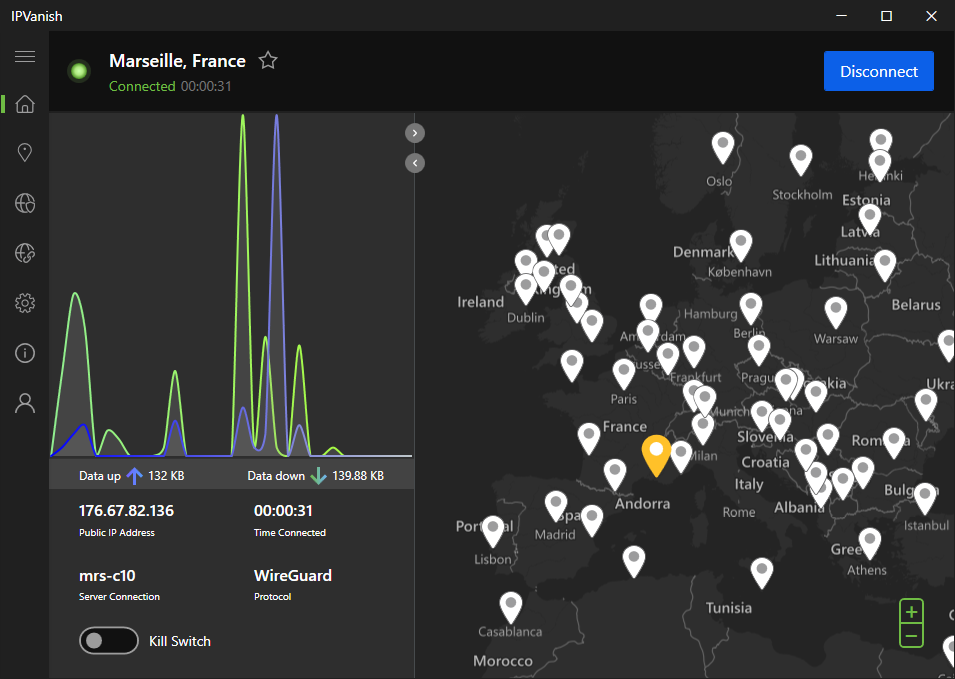
Task: Click the WireGuard protocol text
Action: click(292, 575)
